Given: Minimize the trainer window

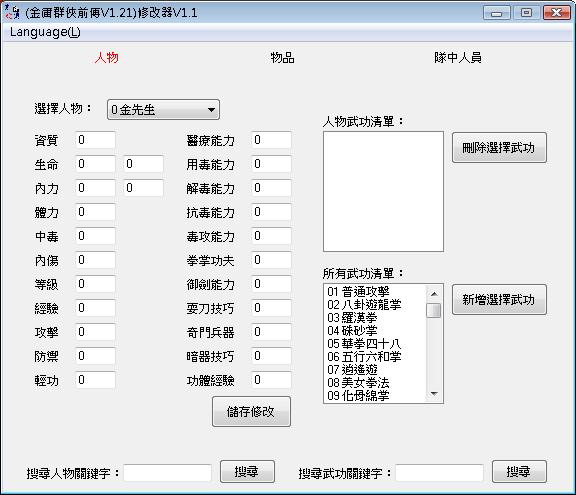Looking at the screenshot, I should click(x=496, y=13).
